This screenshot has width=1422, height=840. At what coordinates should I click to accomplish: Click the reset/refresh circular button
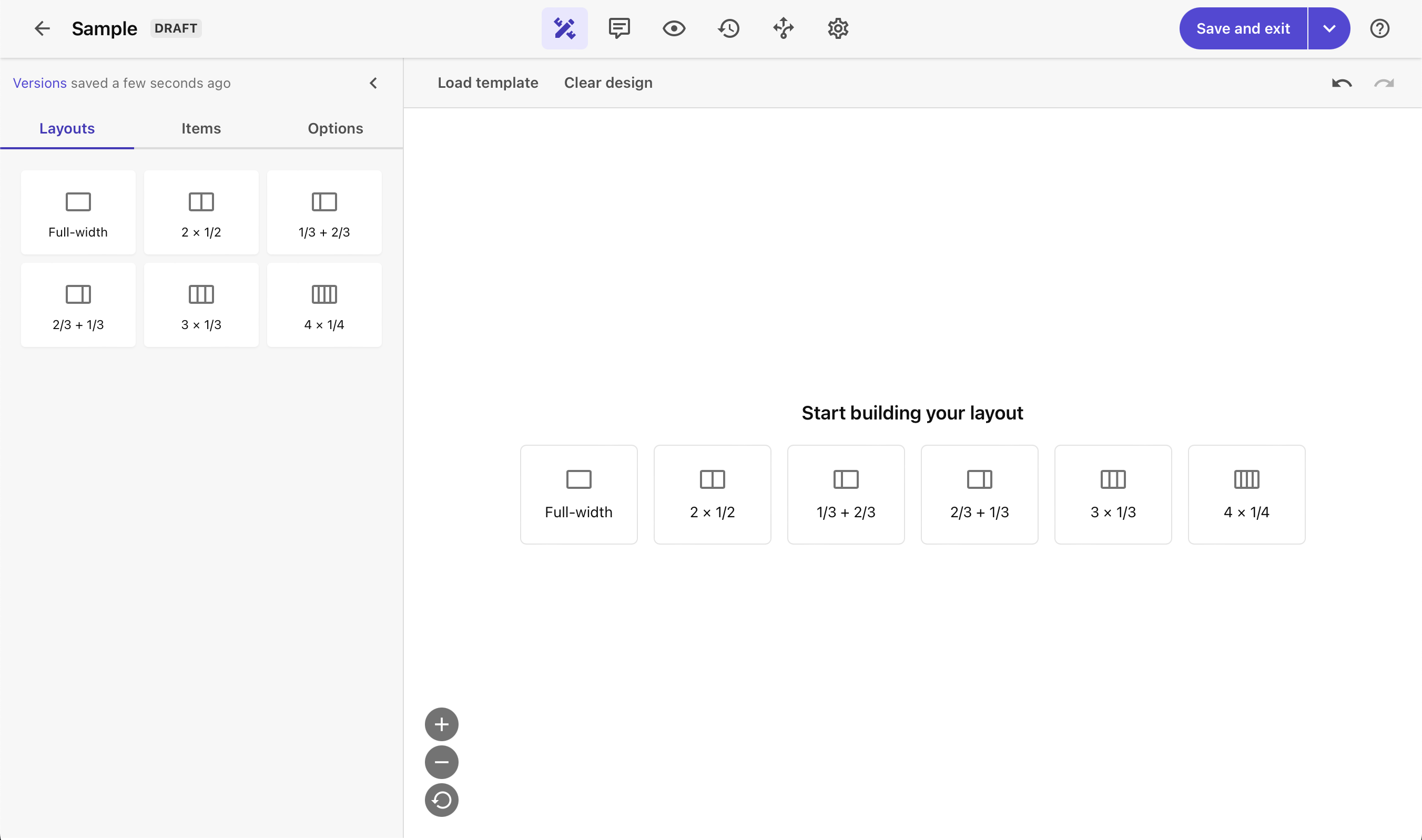pos(441,800)
